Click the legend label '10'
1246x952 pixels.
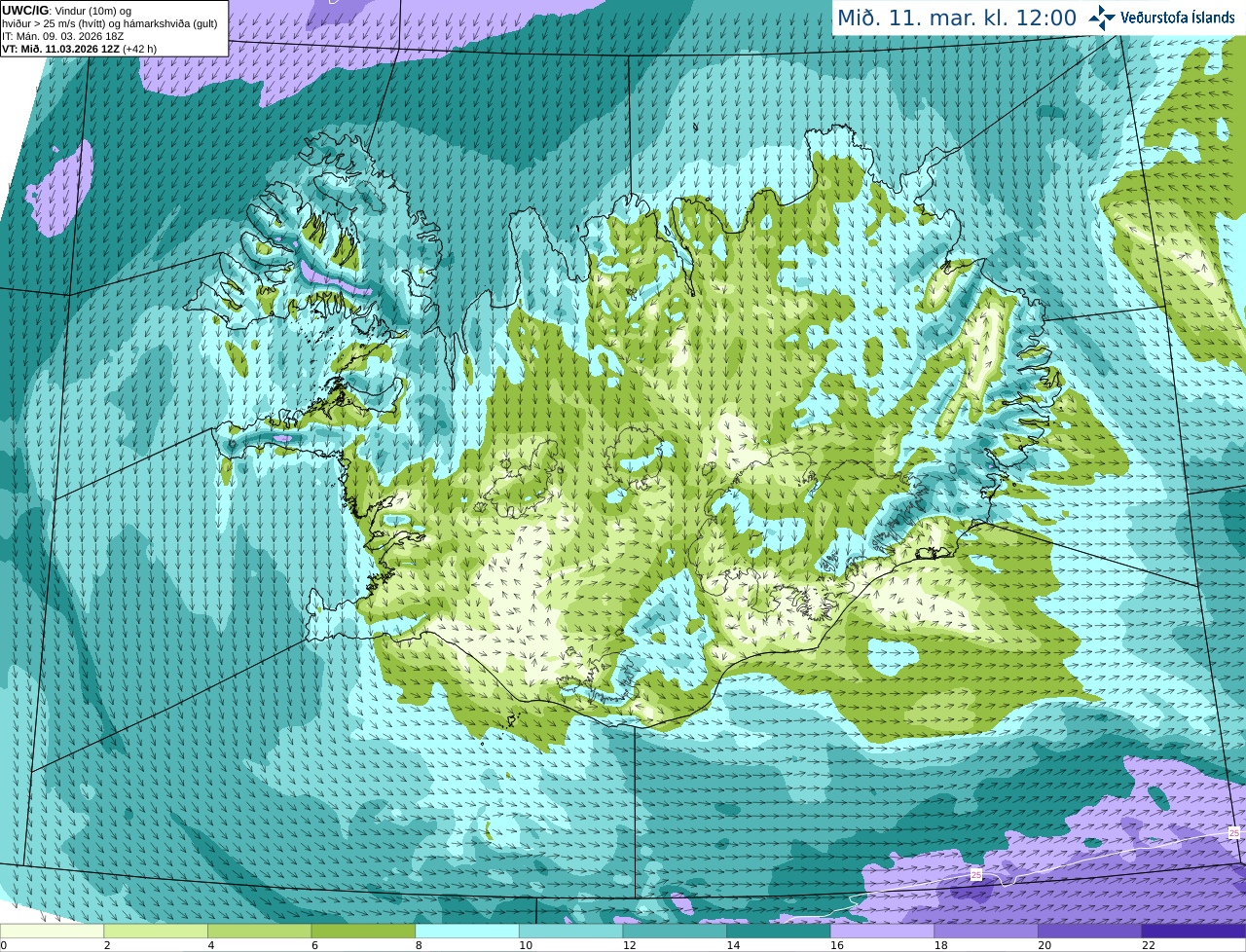click(526, 945)
